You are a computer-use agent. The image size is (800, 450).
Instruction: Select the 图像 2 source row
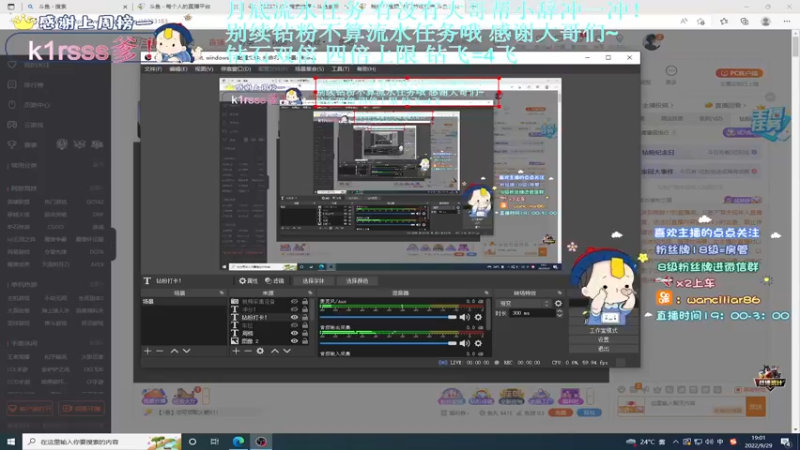(270, 341)
